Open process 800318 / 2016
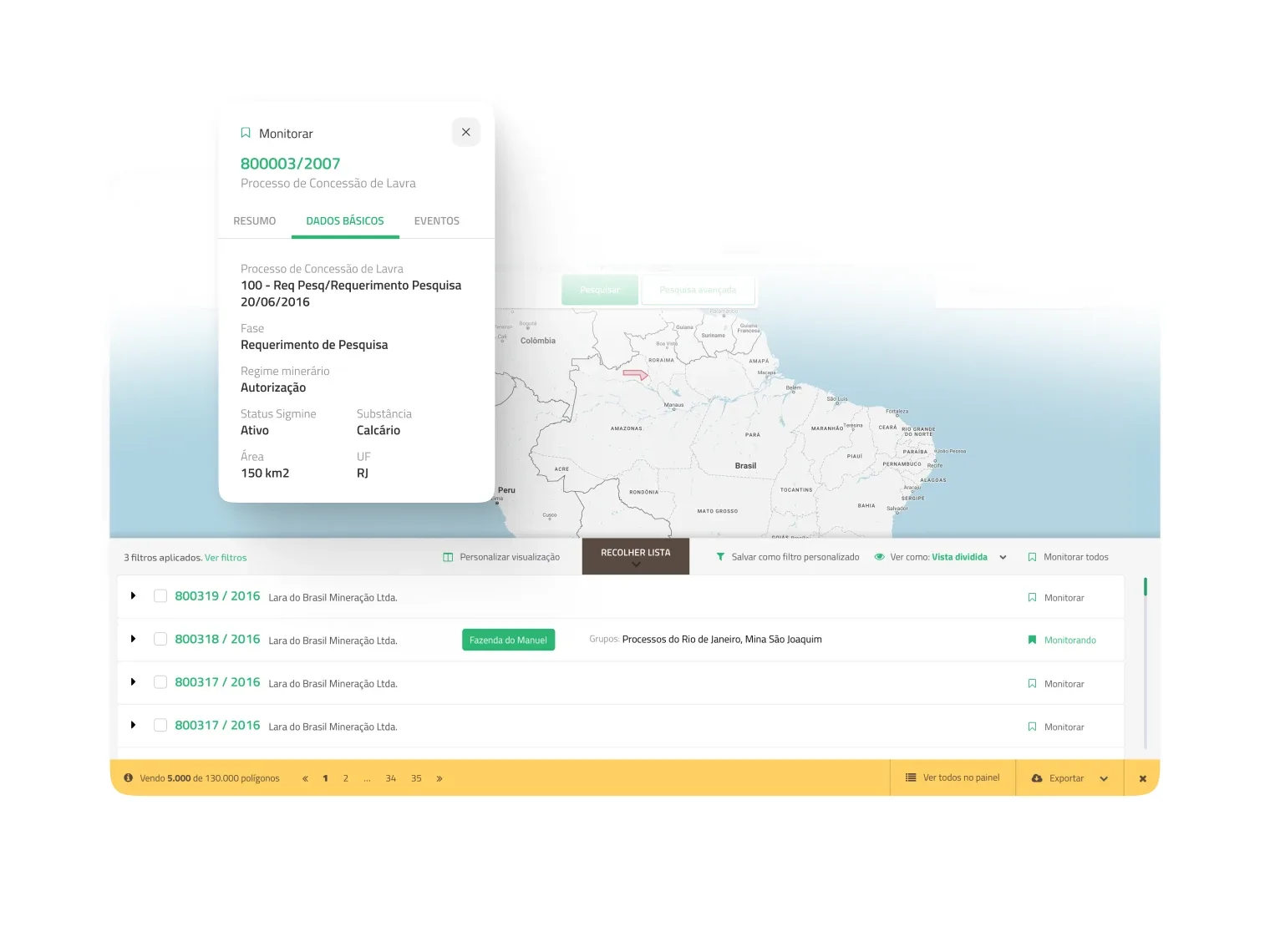Image resolution: width=1270 pixels, height=952 pixels. click(x=217, y=639)
